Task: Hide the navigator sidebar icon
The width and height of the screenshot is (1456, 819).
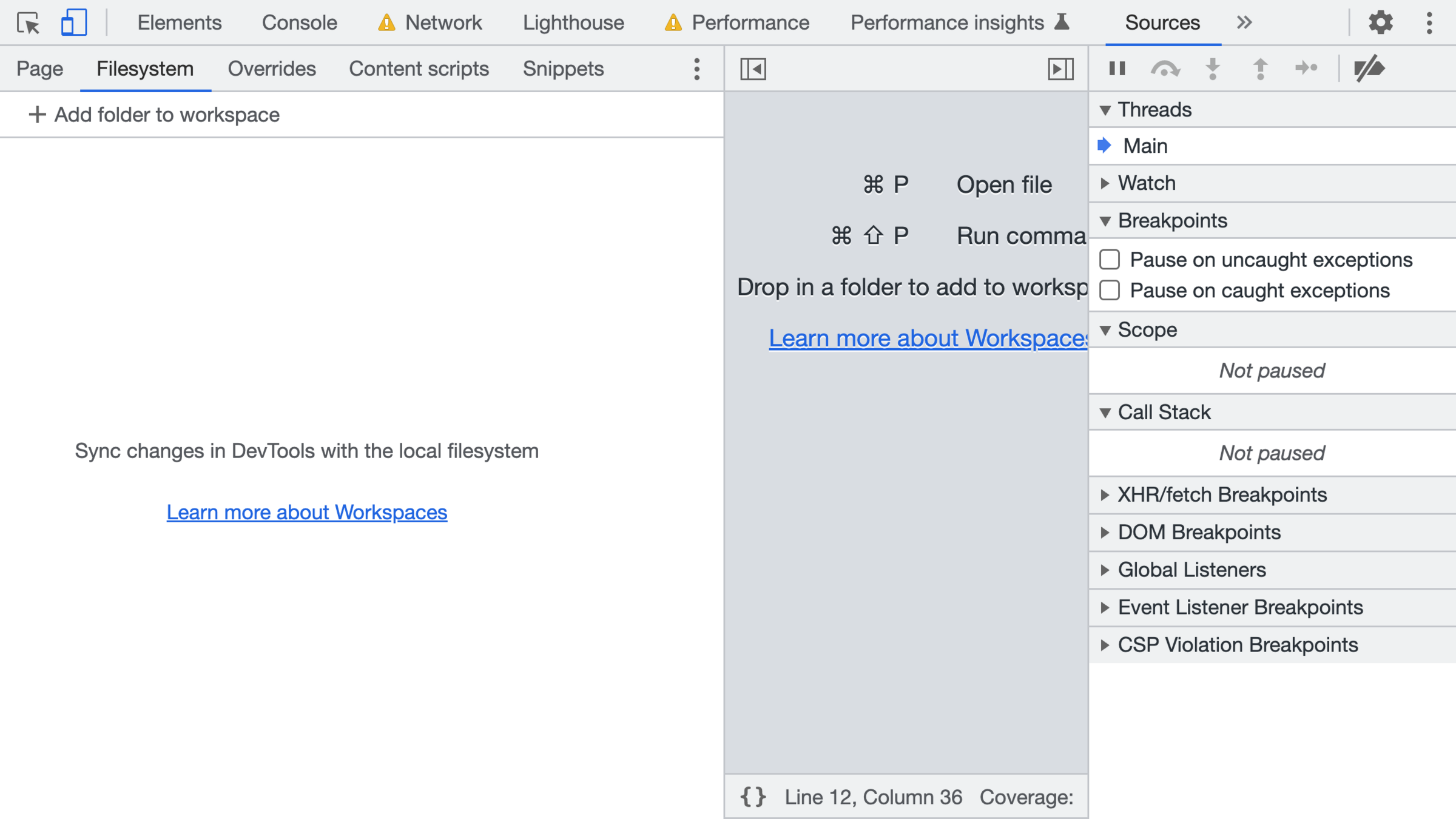Action: pyautogui.click(x=753, y=69)
